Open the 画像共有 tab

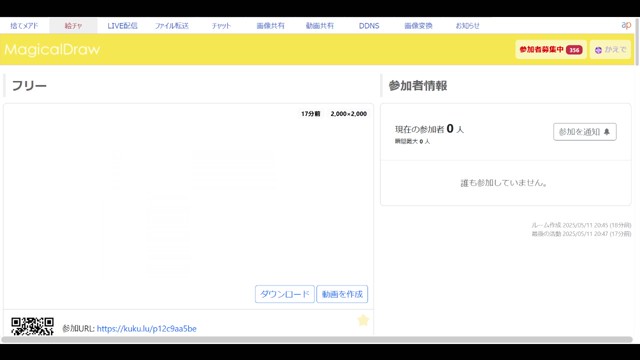point(270,26)
